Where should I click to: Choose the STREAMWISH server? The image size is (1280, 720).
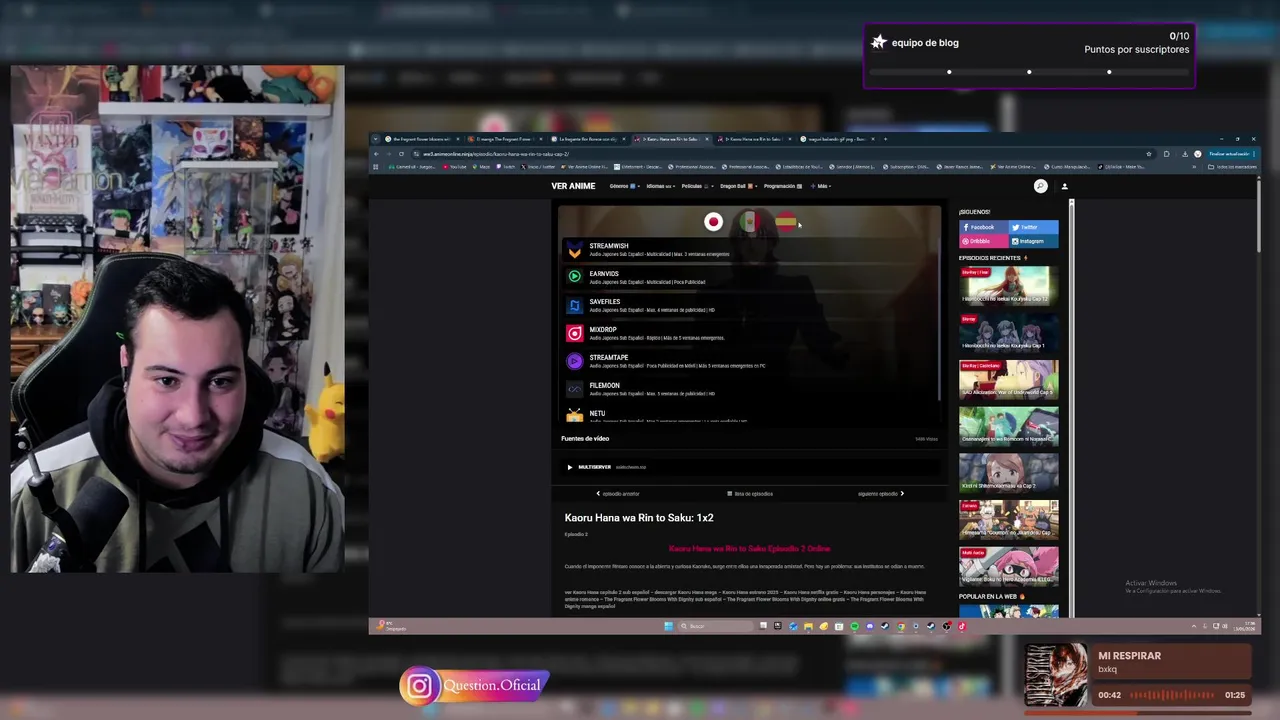pyautogui.click(x=749, y=249)
